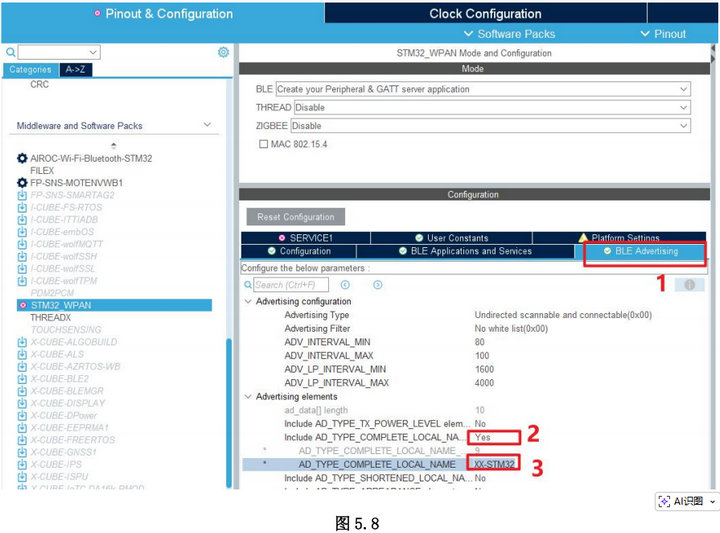
Task: Click gear icon next to AIROC-Wi-Fi-Bluetooth-STM32
Action: click(x=22, y=159)
